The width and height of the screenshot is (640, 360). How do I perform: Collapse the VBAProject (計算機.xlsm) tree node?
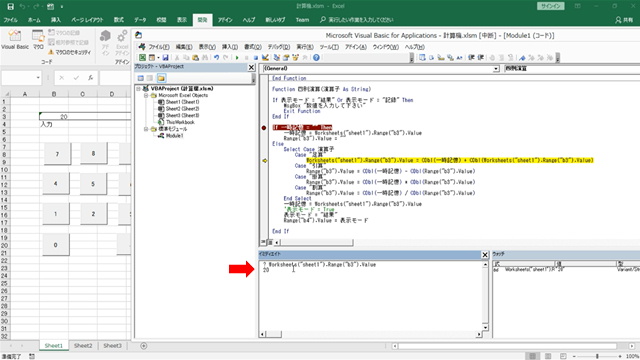click(139, 89)
